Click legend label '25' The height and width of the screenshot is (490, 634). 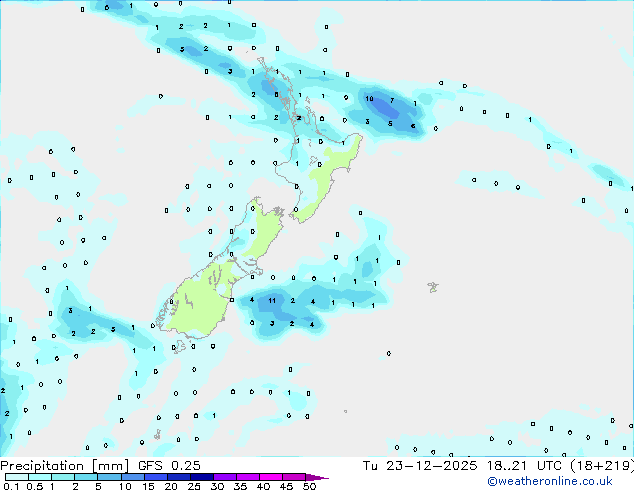194,486
